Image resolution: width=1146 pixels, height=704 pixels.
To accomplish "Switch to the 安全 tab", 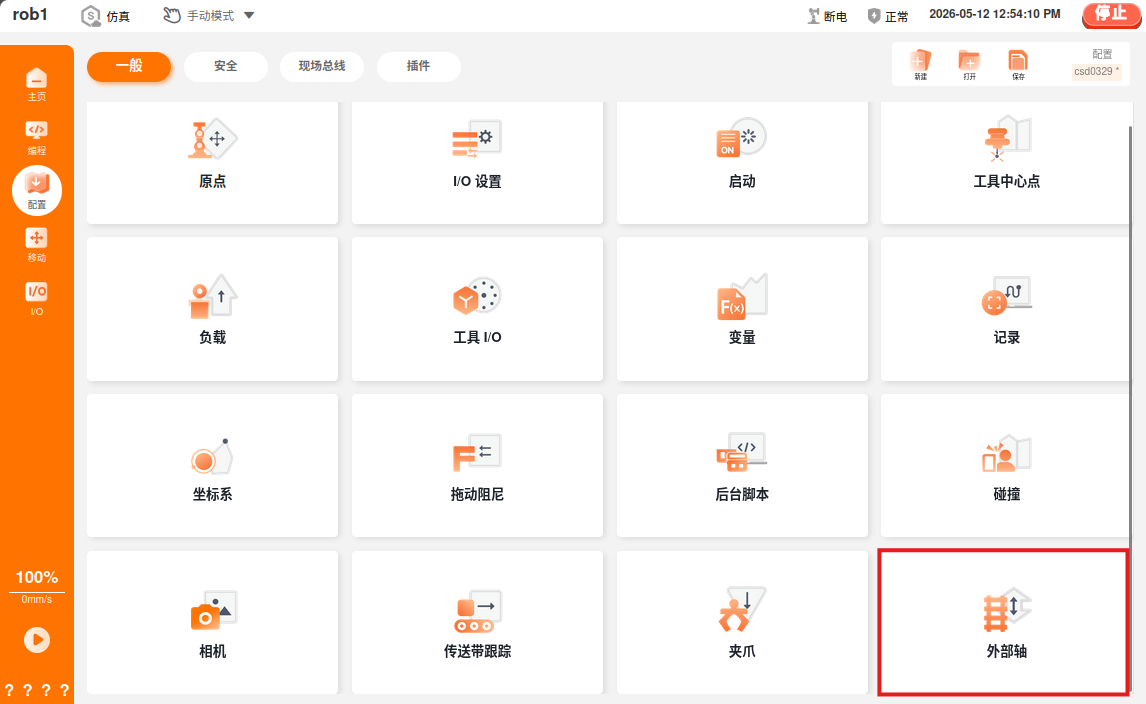I will [x=225, y=66].
